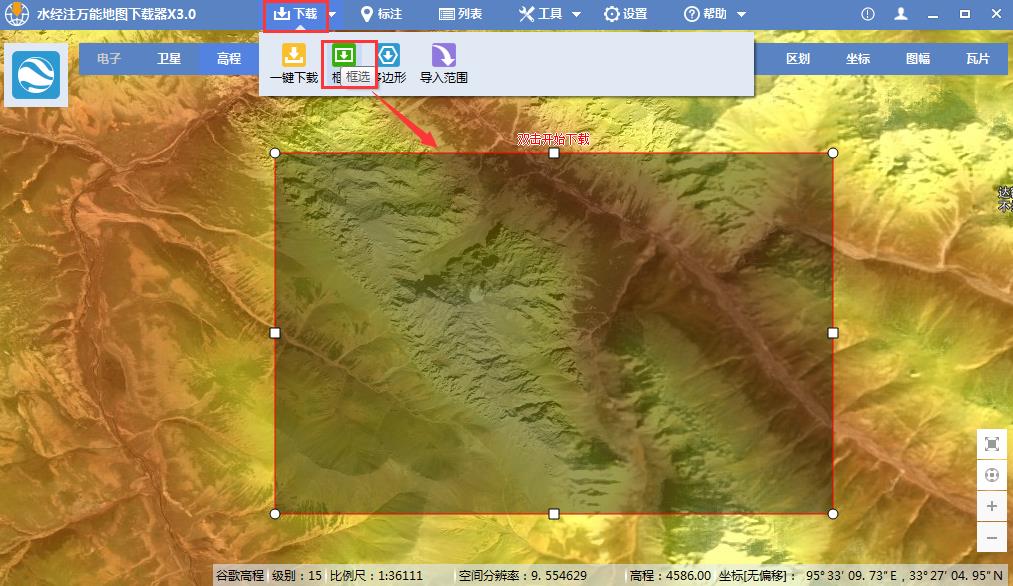The width and height of the screenshot is (1013, 586).
Task: Minimize the application window
Action: pyautogui.click(x=932, y=14)
